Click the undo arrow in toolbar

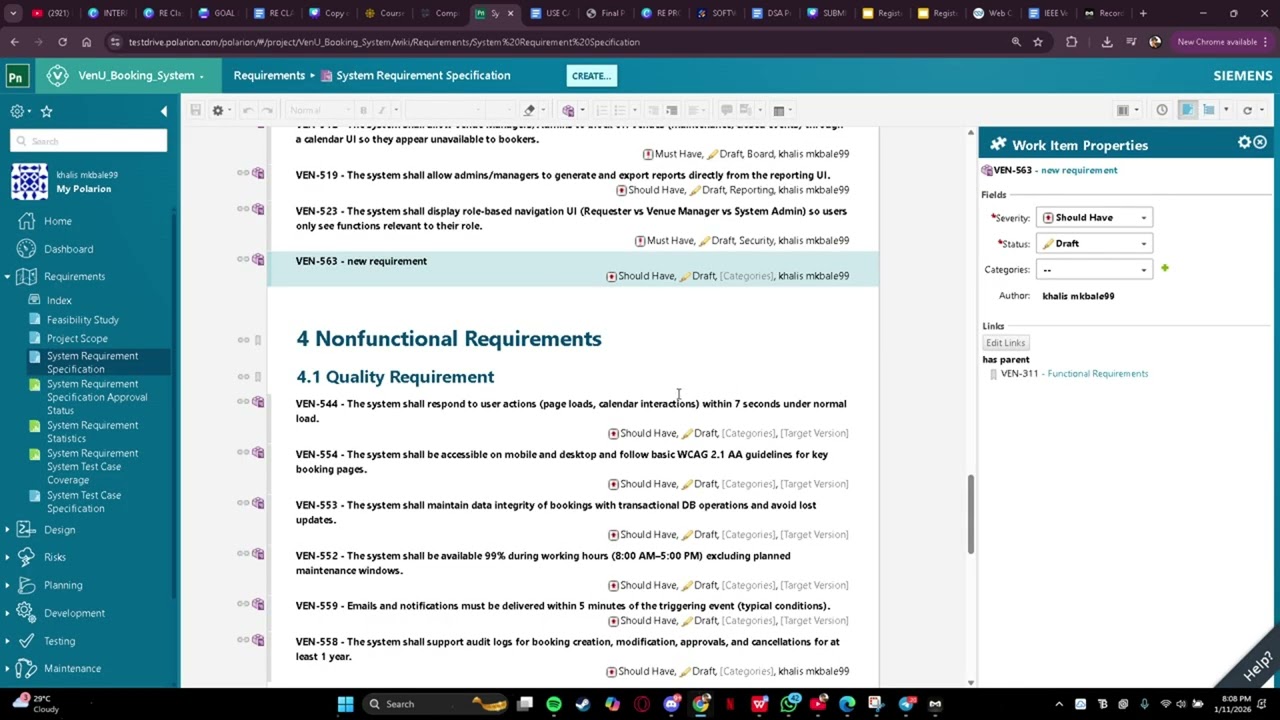(247, 110)
